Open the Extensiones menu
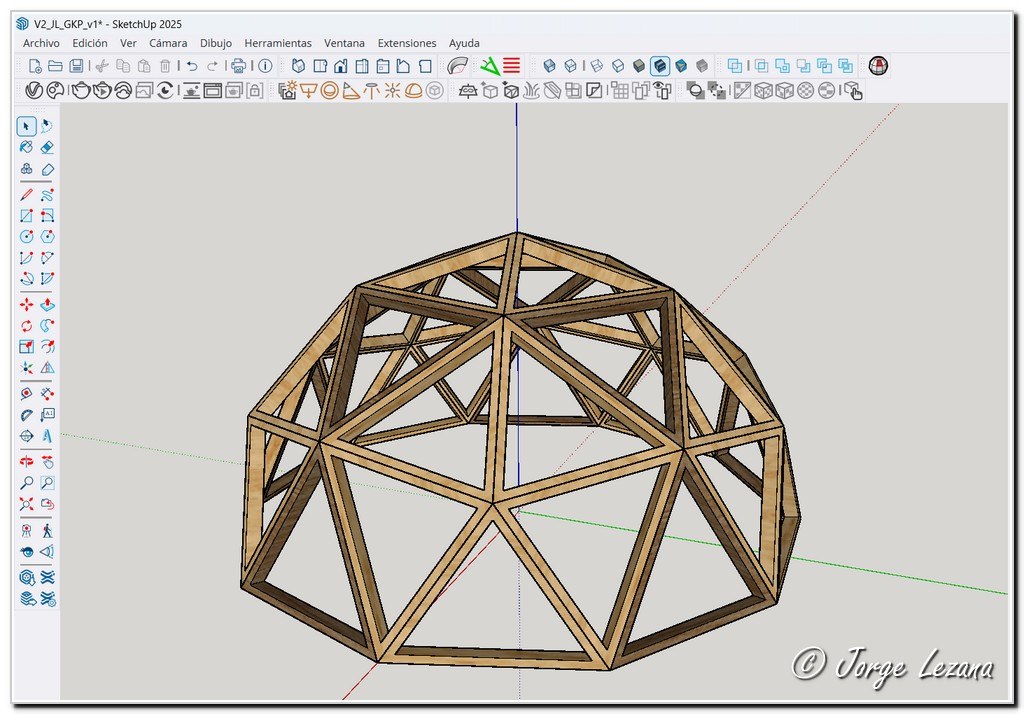Image resolution: width=1024 pixels, height=714 pixels. tap(407, 43)
